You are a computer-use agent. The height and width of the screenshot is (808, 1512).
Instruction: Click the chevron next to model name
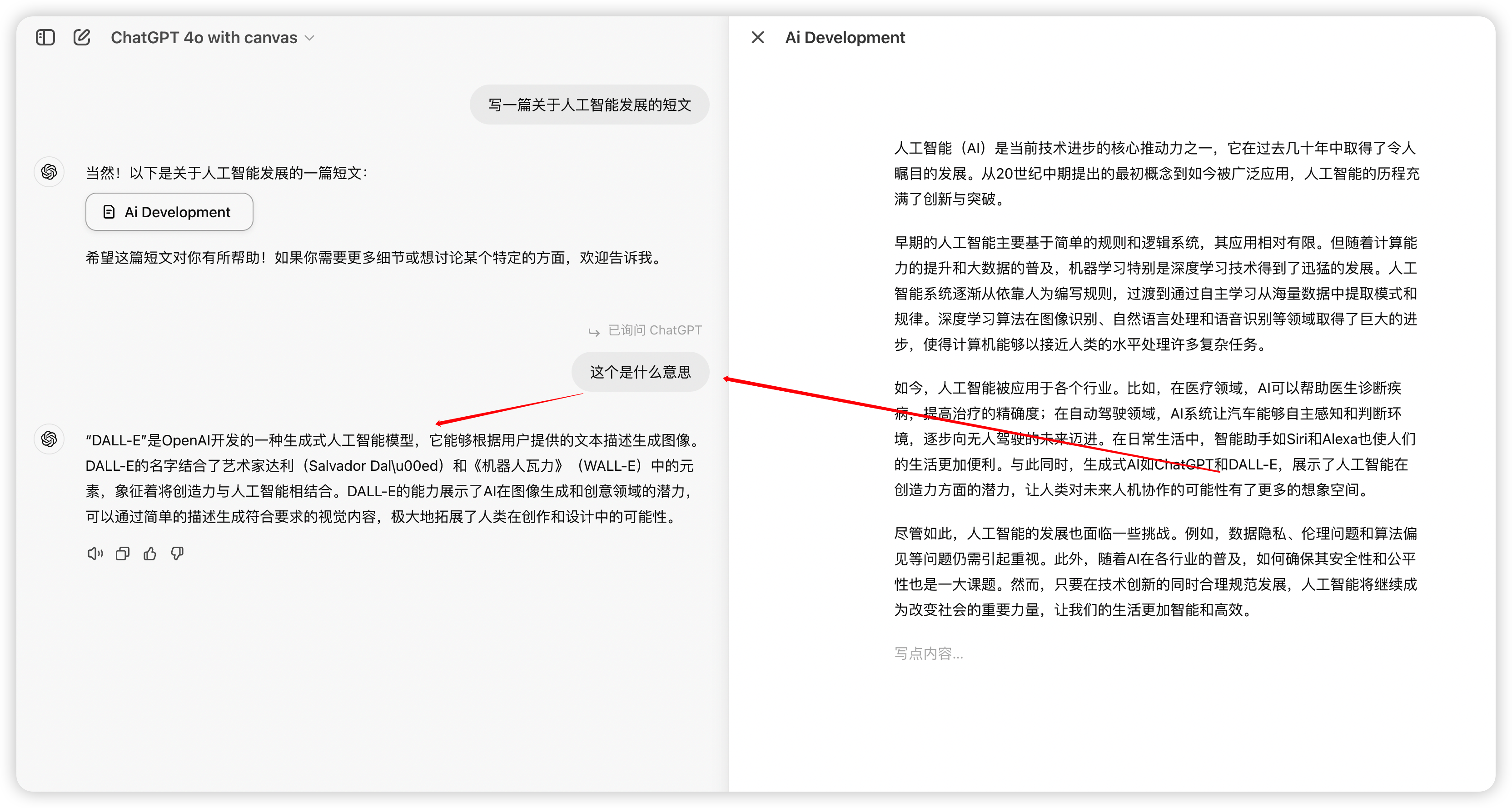[310, 38]
